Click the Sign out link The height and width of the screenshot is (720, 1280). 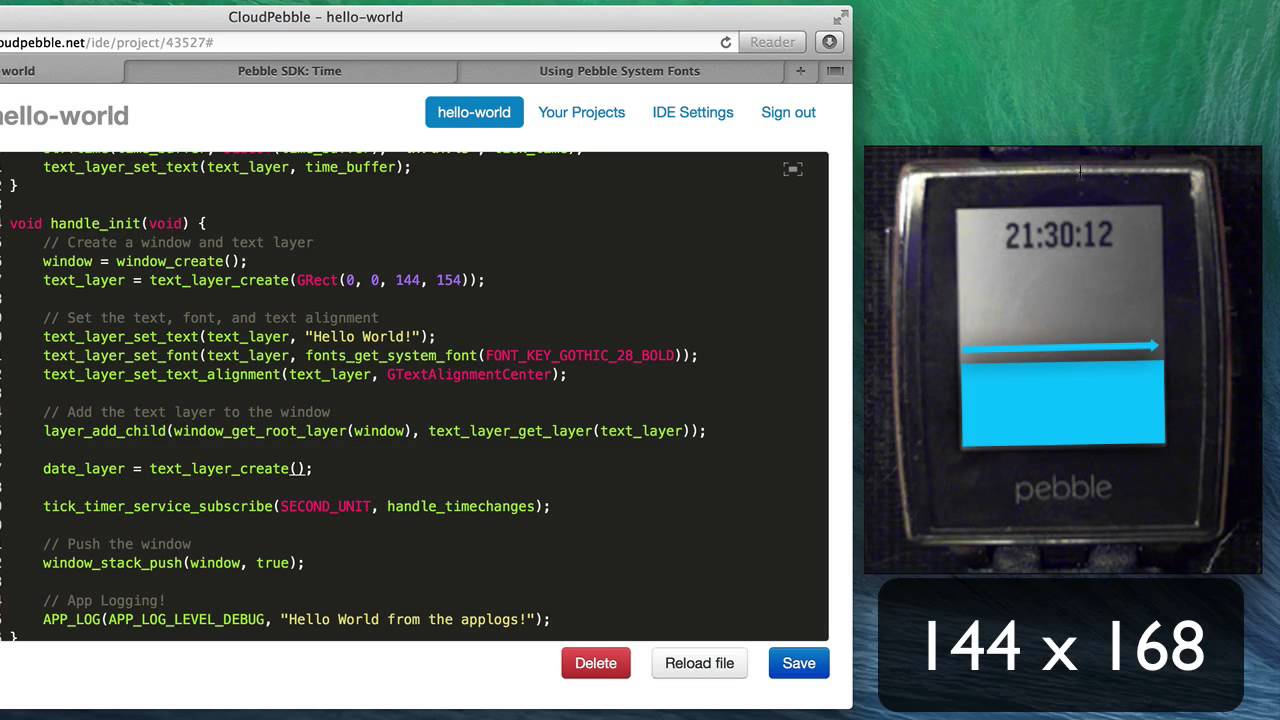(788, 112)
